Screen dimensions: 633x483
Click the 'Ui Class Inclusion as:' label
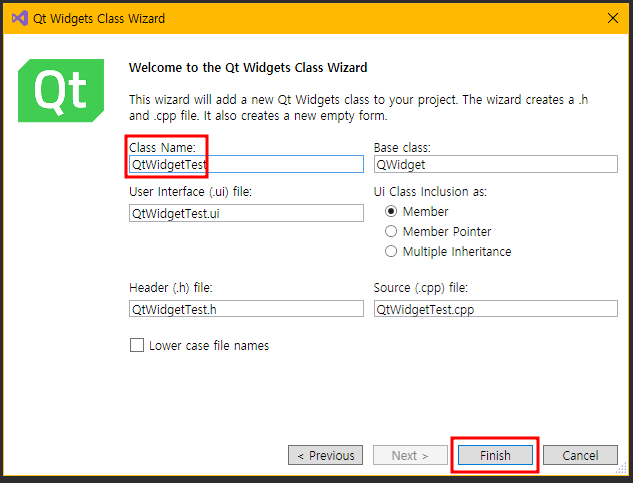point(430,191)
